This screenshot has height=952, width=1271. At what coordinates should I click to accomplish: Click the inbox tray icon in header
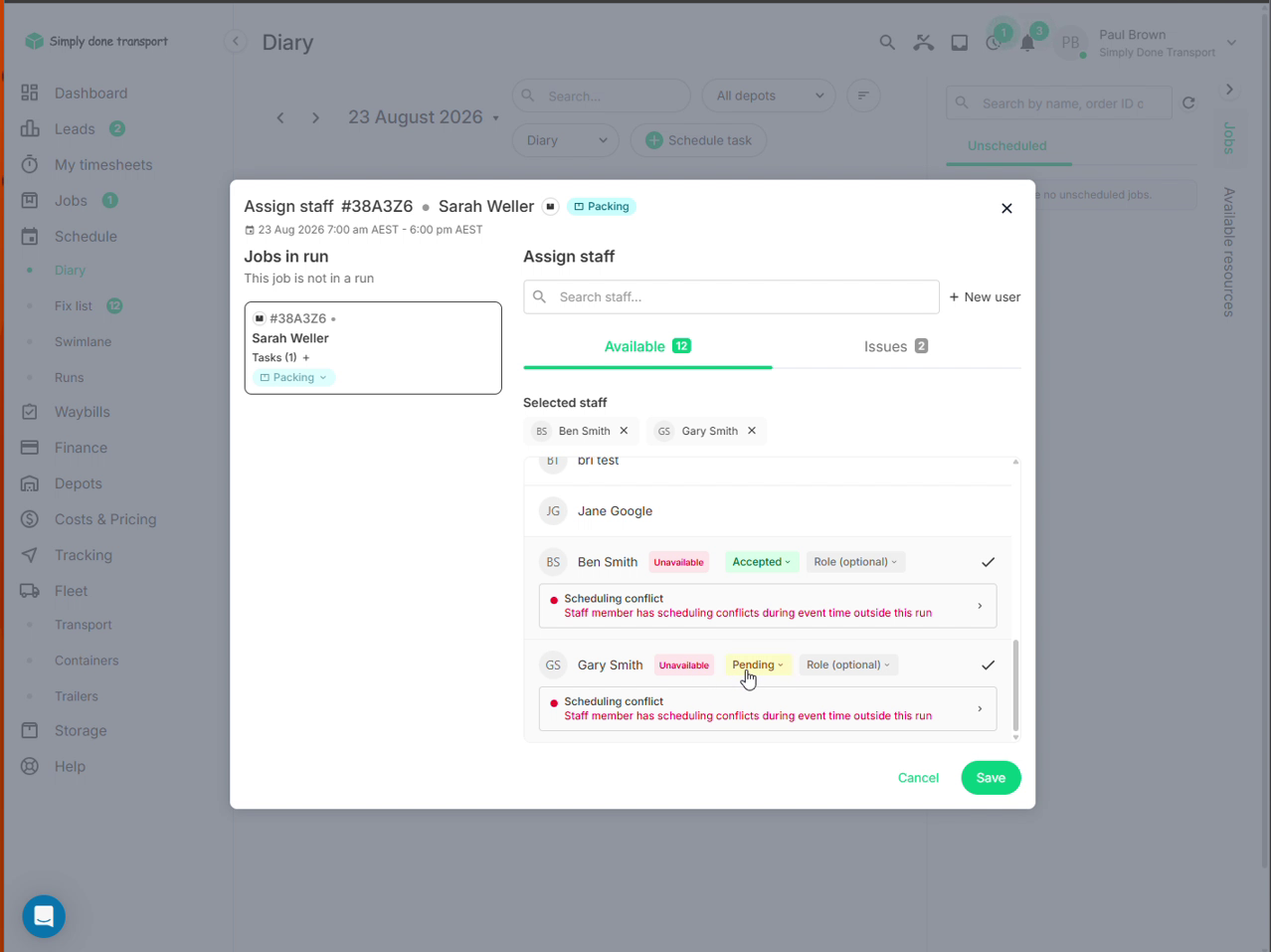959,43
